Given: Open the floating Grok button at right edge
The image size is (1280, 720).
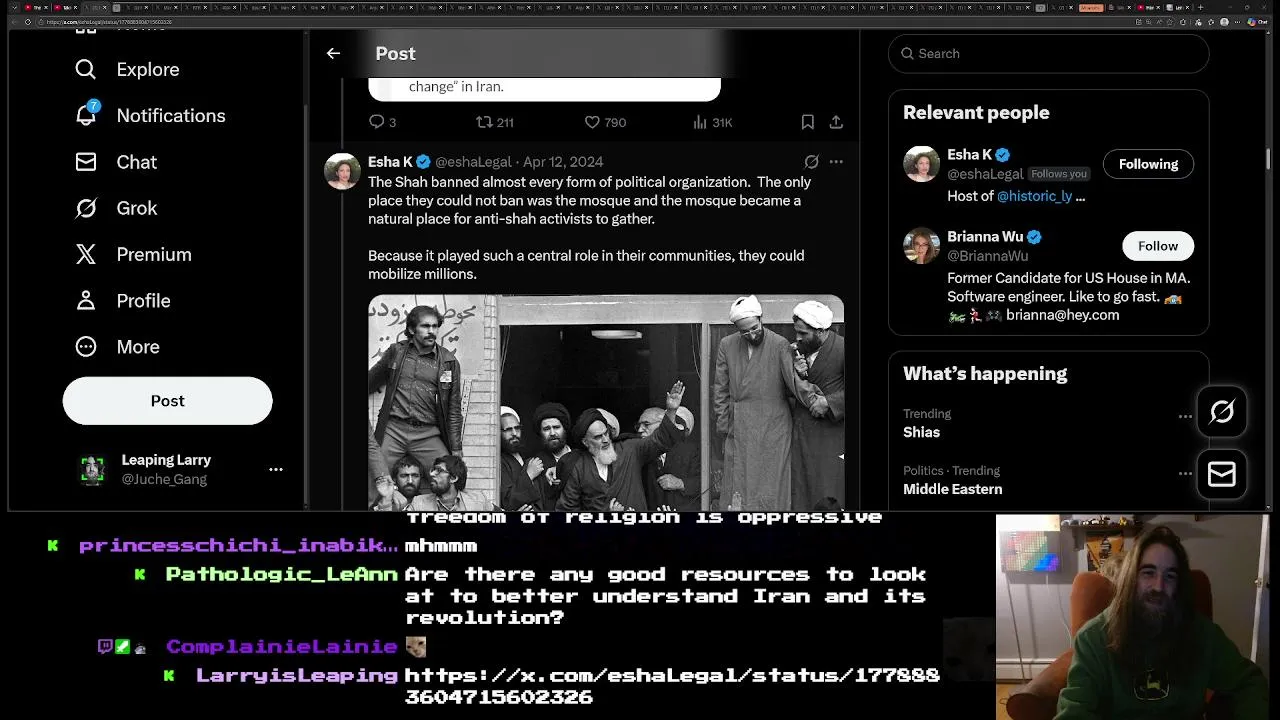Looking at the screenshot, I should coord(1221,411).
